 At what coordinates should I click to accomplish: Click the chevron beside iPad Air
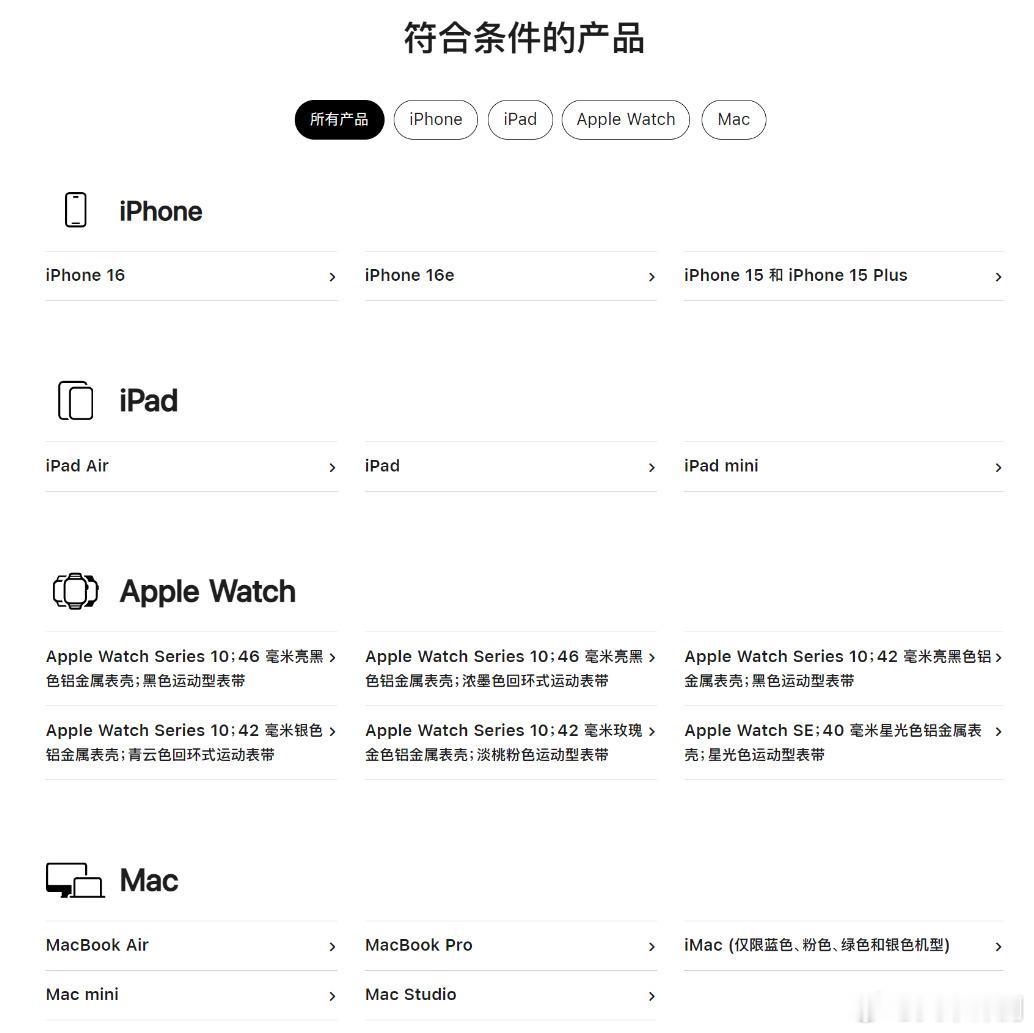[x=332, y=468]
